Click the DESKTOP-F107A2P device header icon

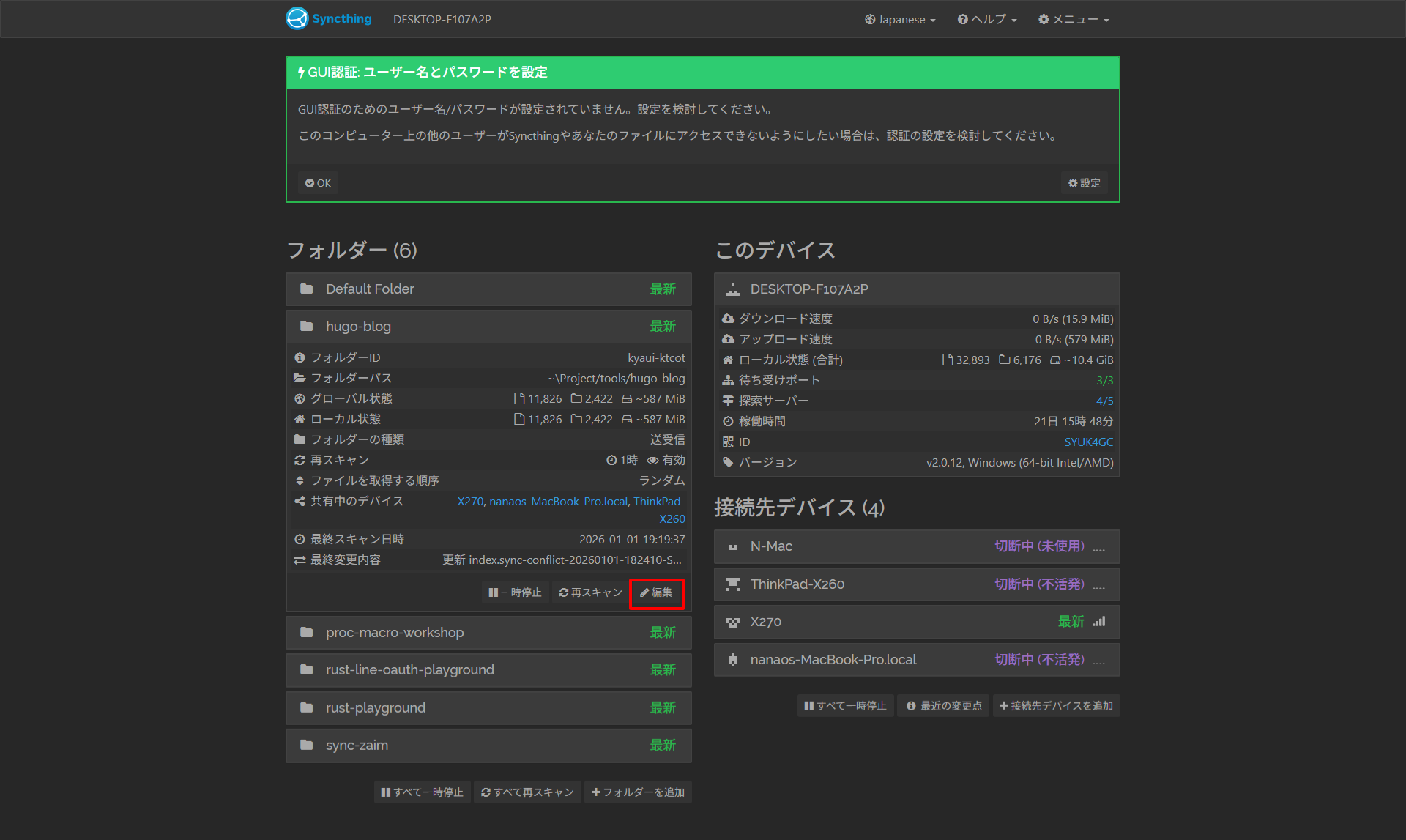point(732,289)
